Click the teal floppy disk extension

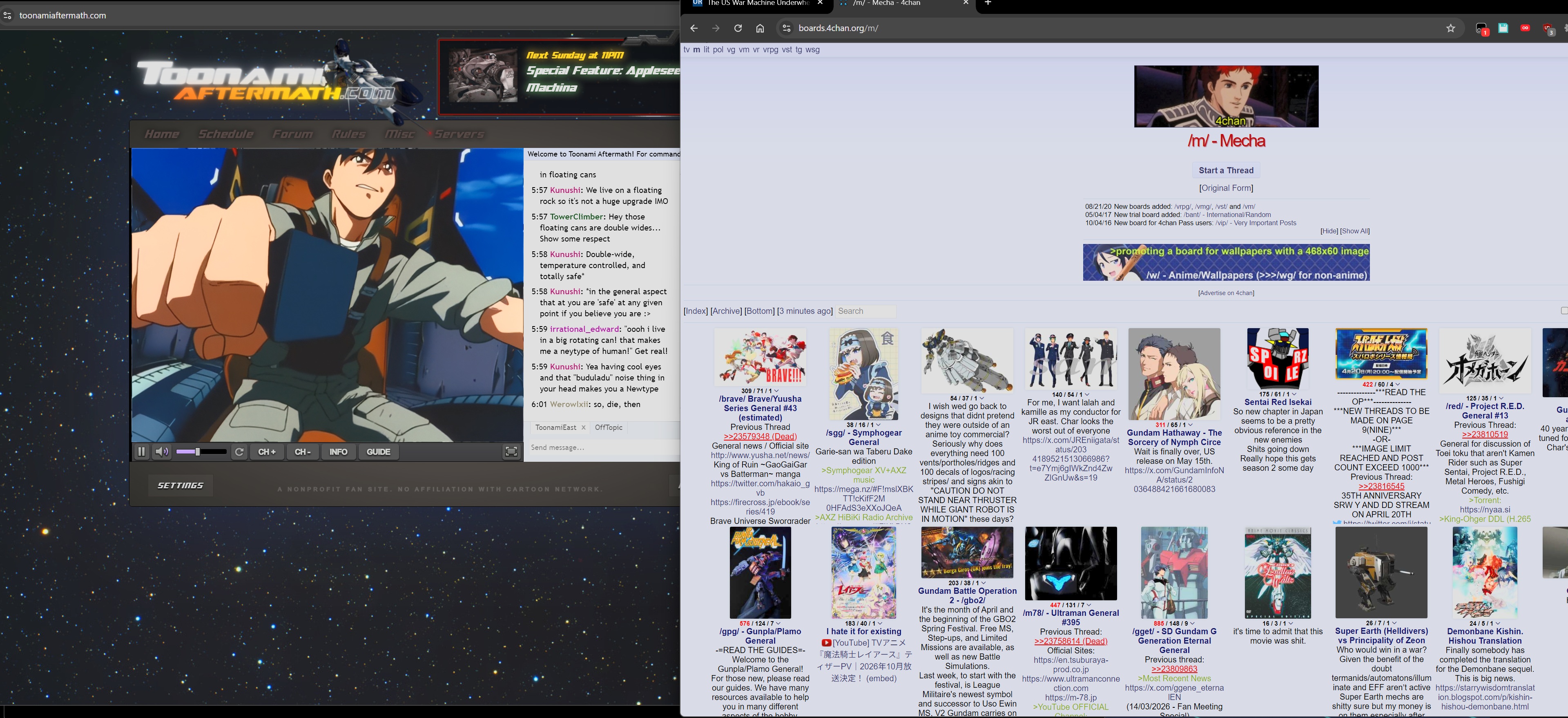pos(1503,28)
